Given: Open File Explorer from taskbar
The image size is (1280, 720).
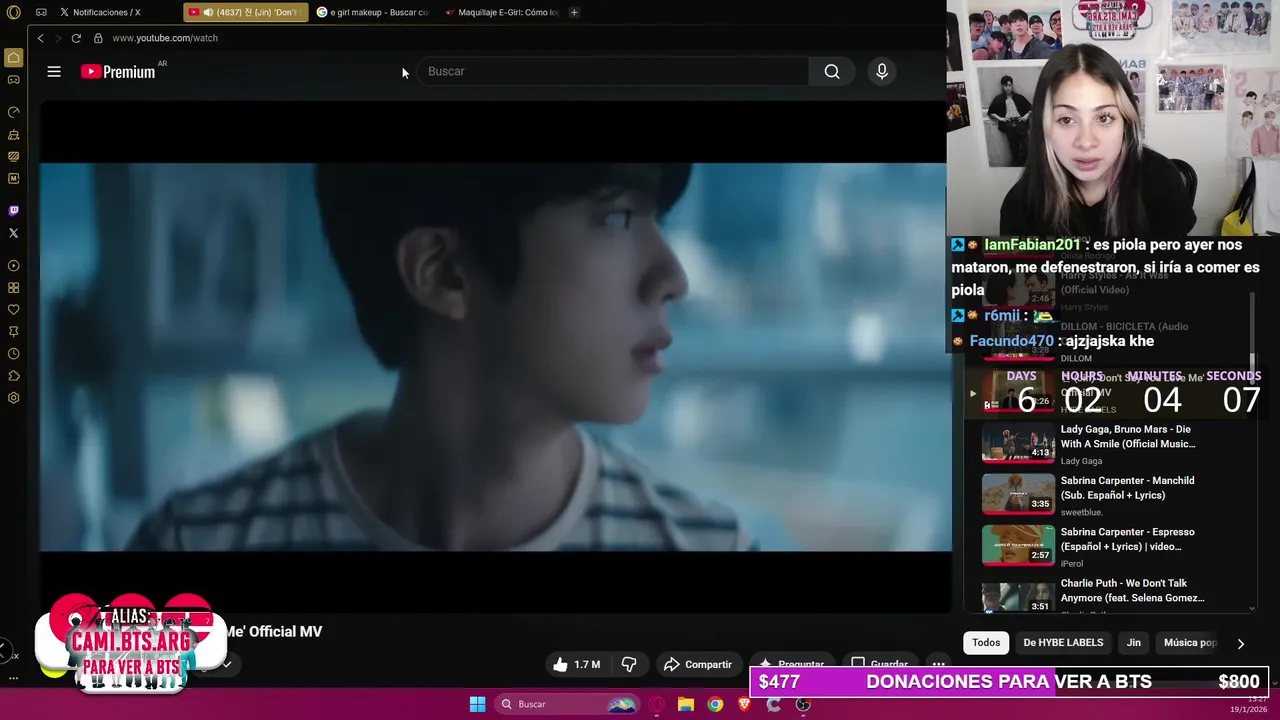Looking at the screenshot, I should tap(686, 704).
